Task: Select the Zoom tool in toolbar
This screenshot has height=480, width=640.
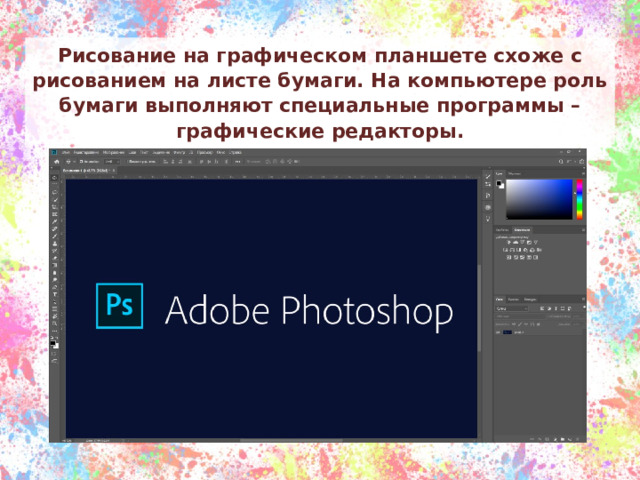Action: (x=54, y=323)
